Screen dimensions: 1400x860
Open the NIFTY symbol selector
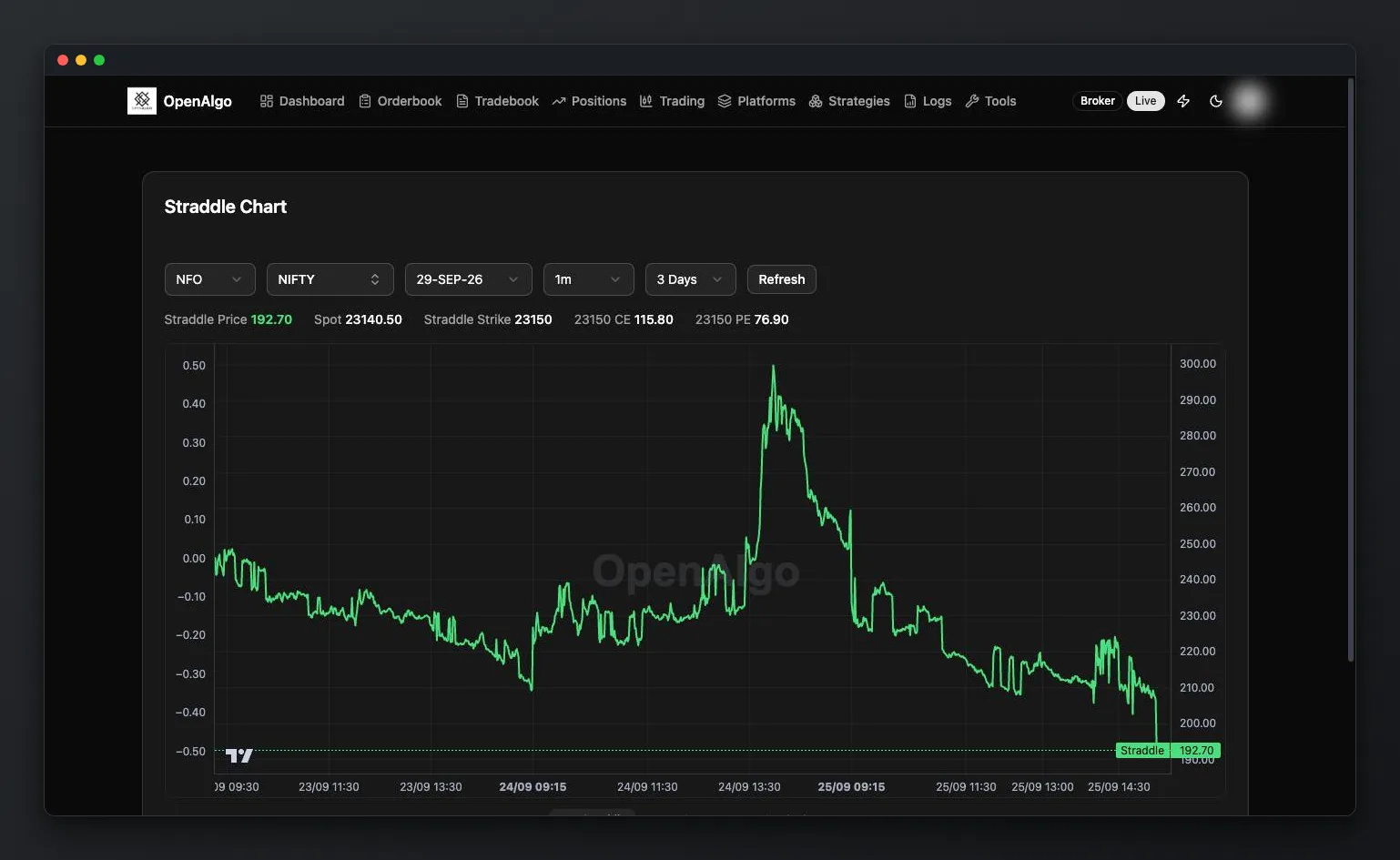(330, 279)
